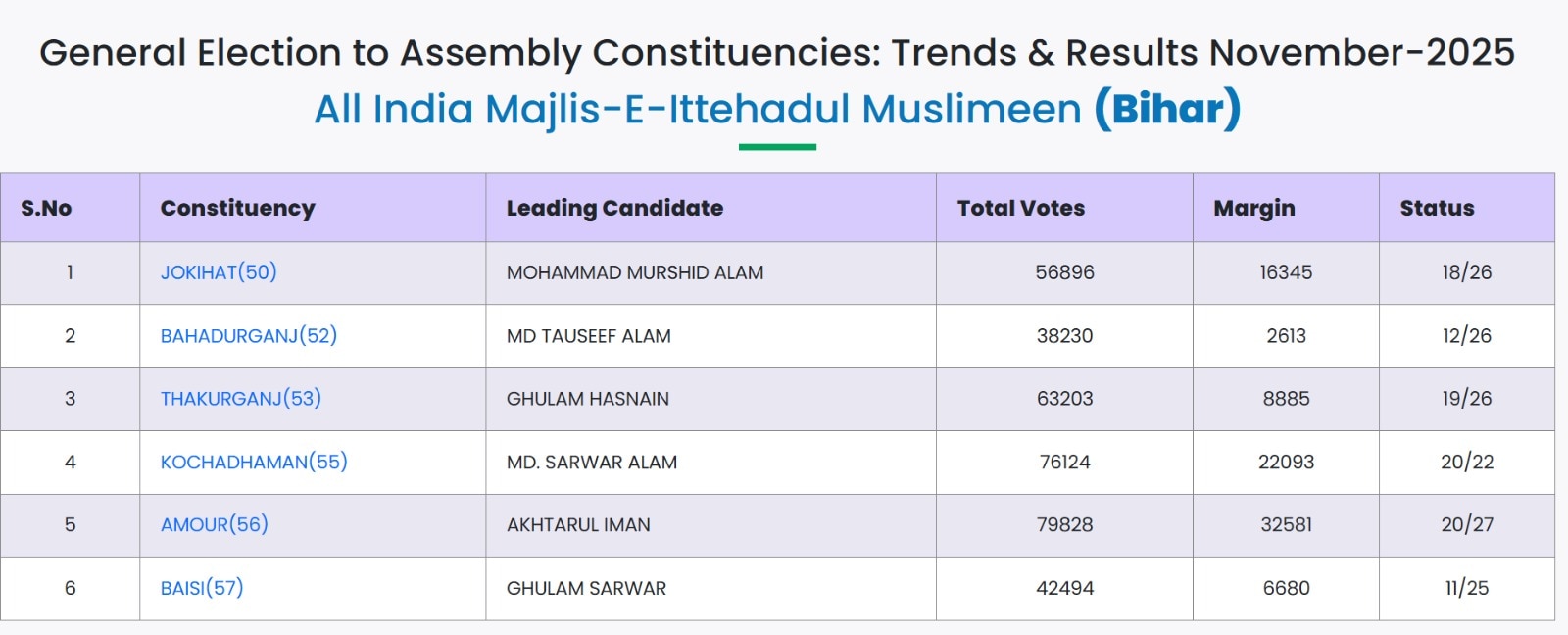Click the 79828 total votes cell
Screen dimensions: 1568x635
pyautogui.click(x=1064, y=525)
